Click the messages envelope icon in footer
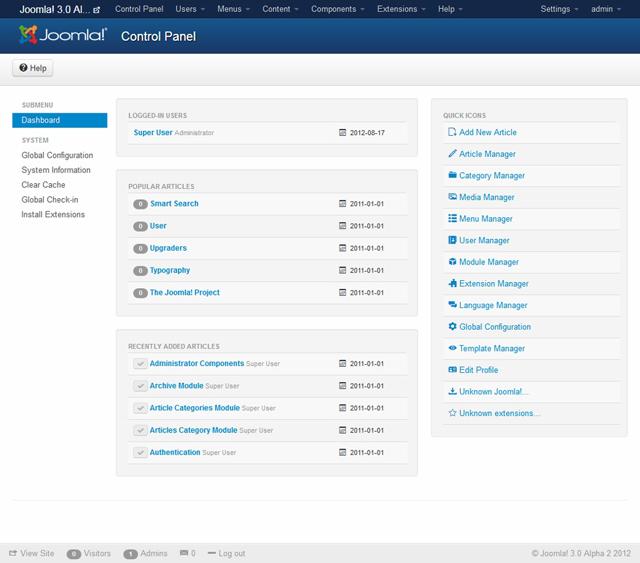 (x=184, y=553)
